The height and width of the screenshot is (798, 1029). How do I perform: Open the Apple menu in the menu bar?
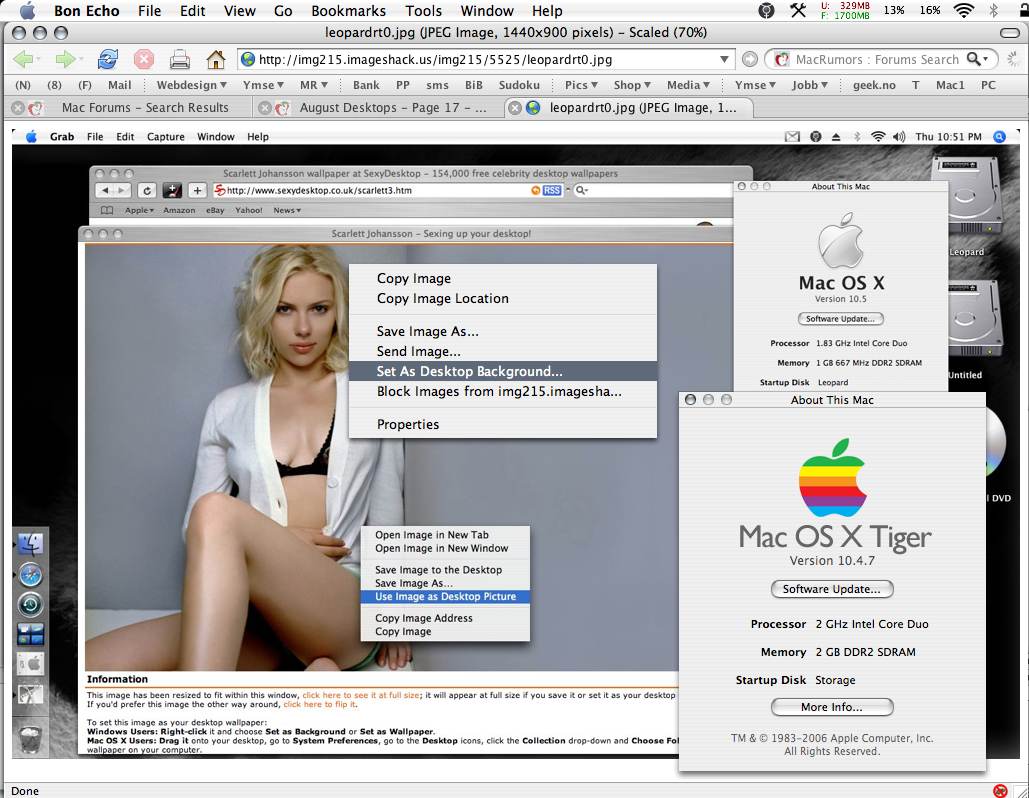[x=28, y=10]
